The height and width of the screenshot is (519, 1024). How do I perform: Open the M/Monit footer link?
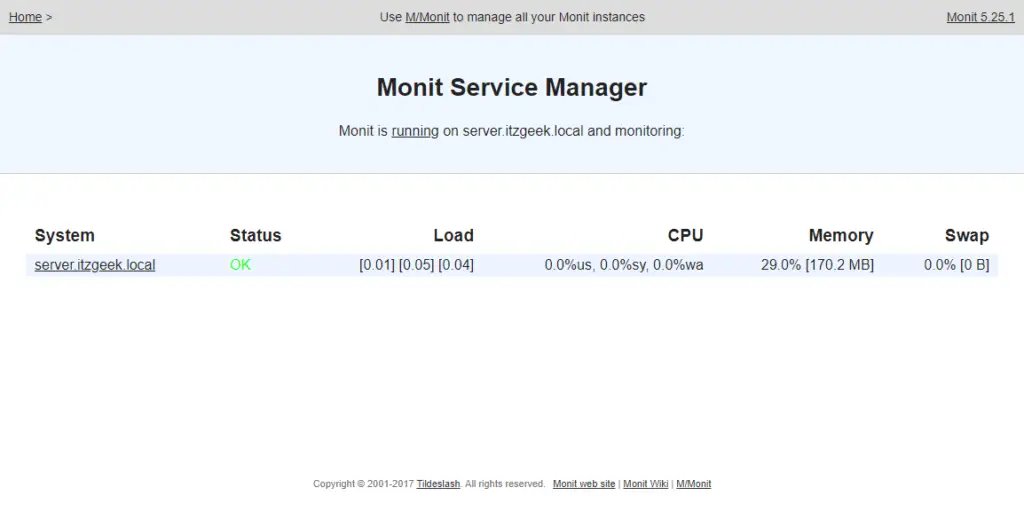coord(694,484)
